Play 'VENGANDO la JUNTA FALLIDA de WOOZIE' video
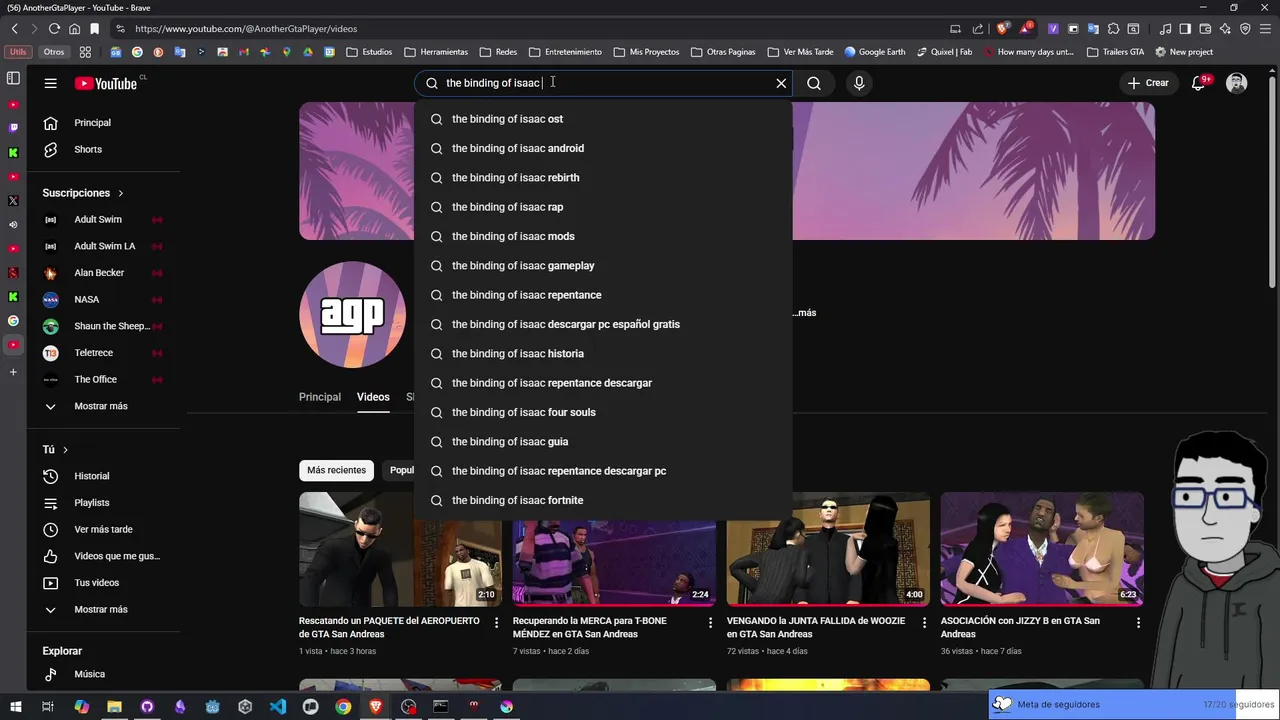Image resolution: width=1280 pixels, height=720 pixels. [x=828, y=549]
